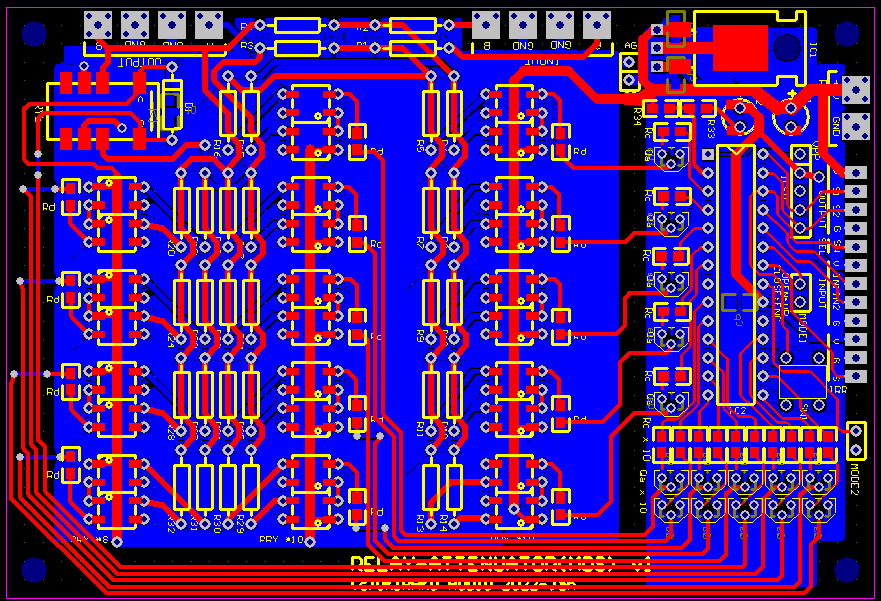Select the five-pin OUTPUT SEL header
The height and width of the screenshot is (601, 881).
click(801, 191)
